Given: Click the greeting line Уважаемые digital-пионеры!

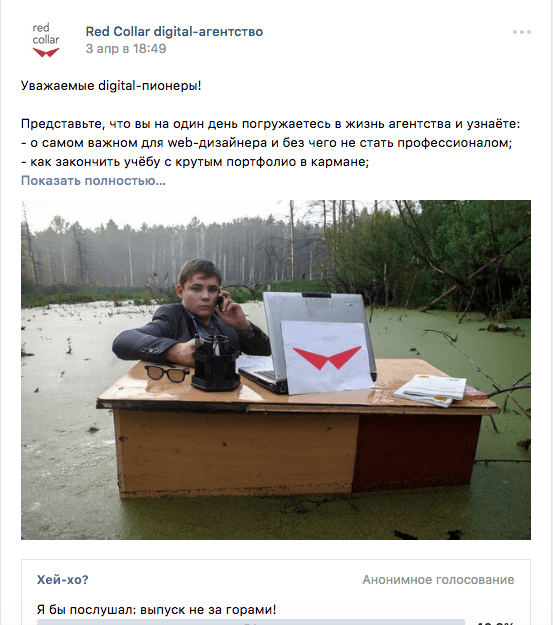Looking at the screenshot, I should 111,85.
